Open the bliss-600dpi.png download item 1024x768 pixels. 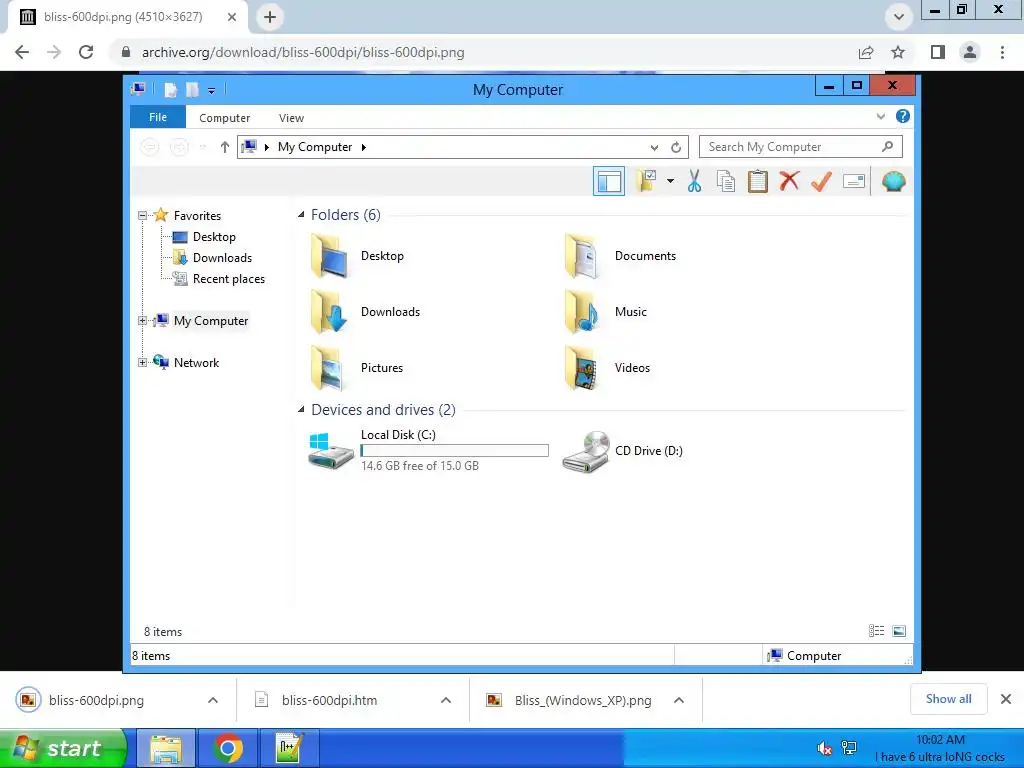pos(96,700)
